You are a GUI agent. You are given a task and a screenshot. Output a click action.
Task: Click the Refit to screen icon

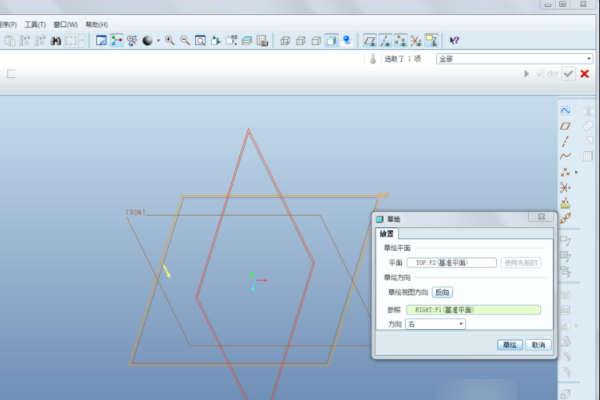200,41
